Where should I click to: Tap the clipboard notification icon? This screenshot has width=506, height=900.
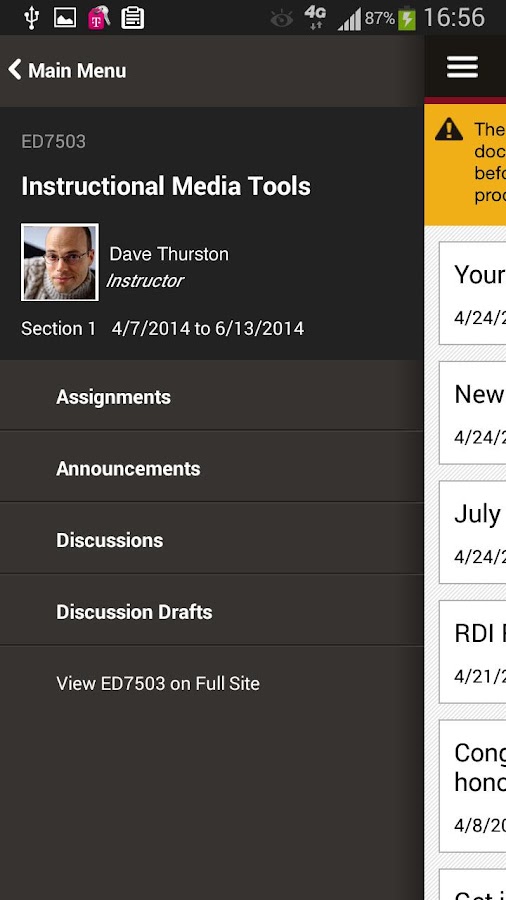click(x=133, y=18)
